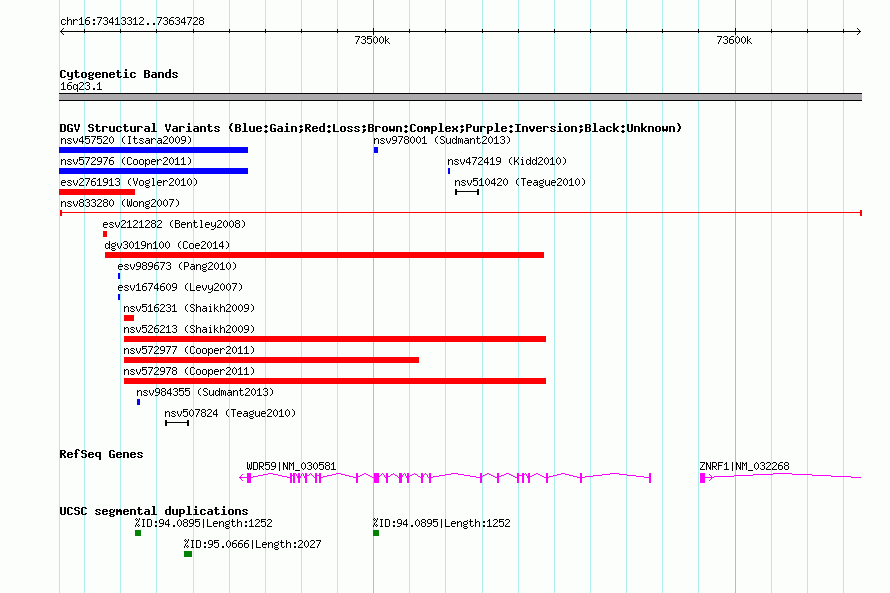Select the blue nsv457520 gain bar
The image size is (890, 593).
coord(153,150)
